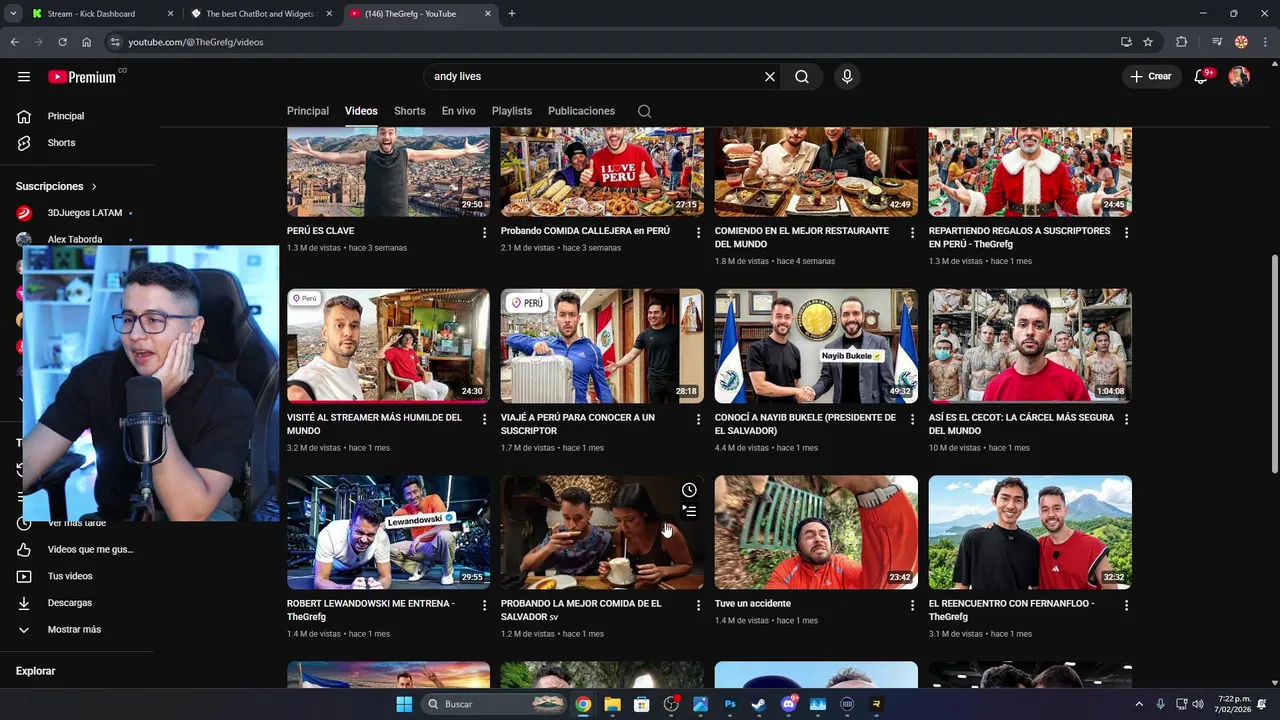The height and width of the screenshot is (720, 1280).
Task: Open notifications bell
Action: click(1203, 76)
